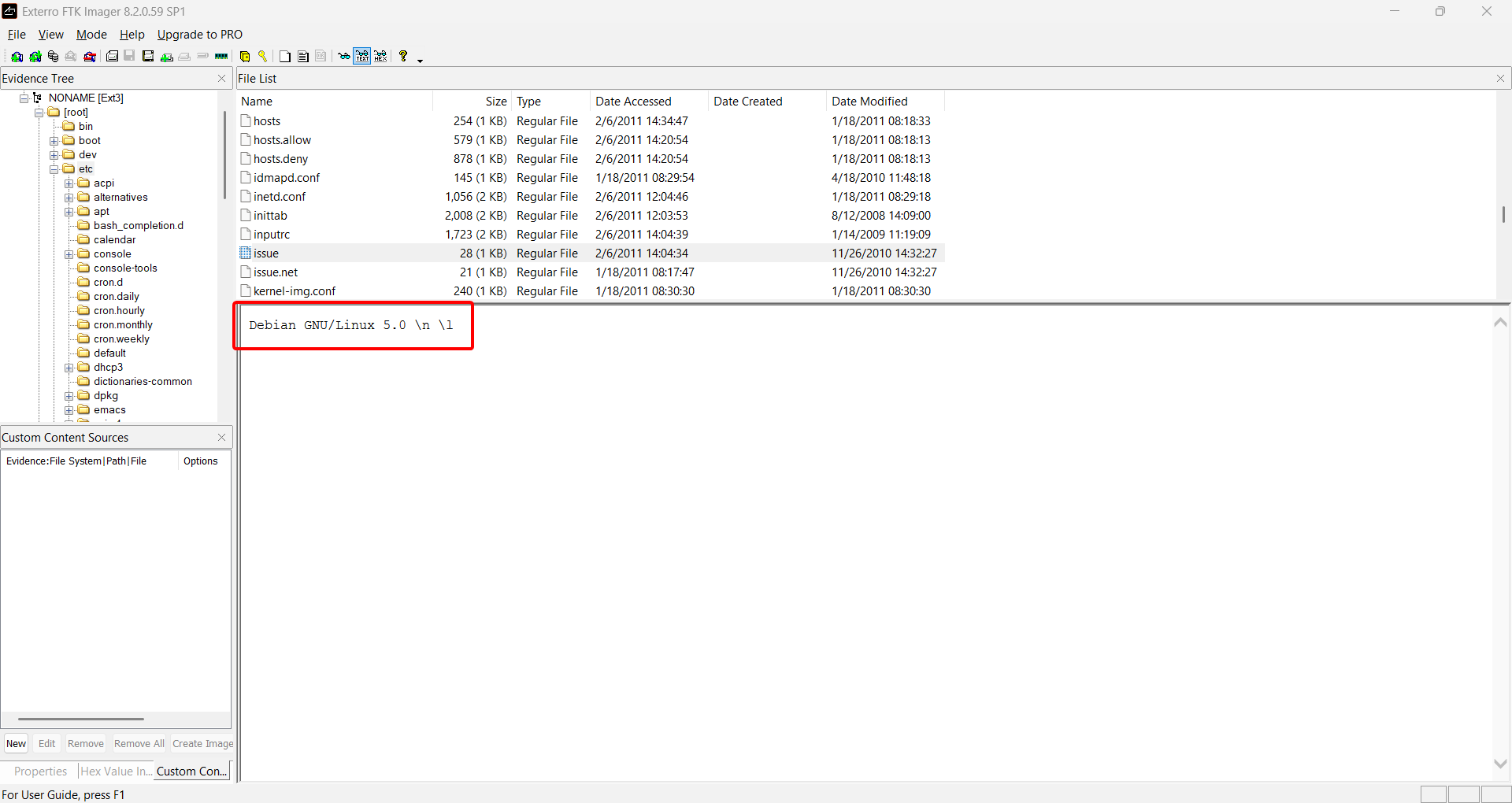This screenshot has height=803, width=1512.
Task: Open the View menu
Action: (51, 35)
